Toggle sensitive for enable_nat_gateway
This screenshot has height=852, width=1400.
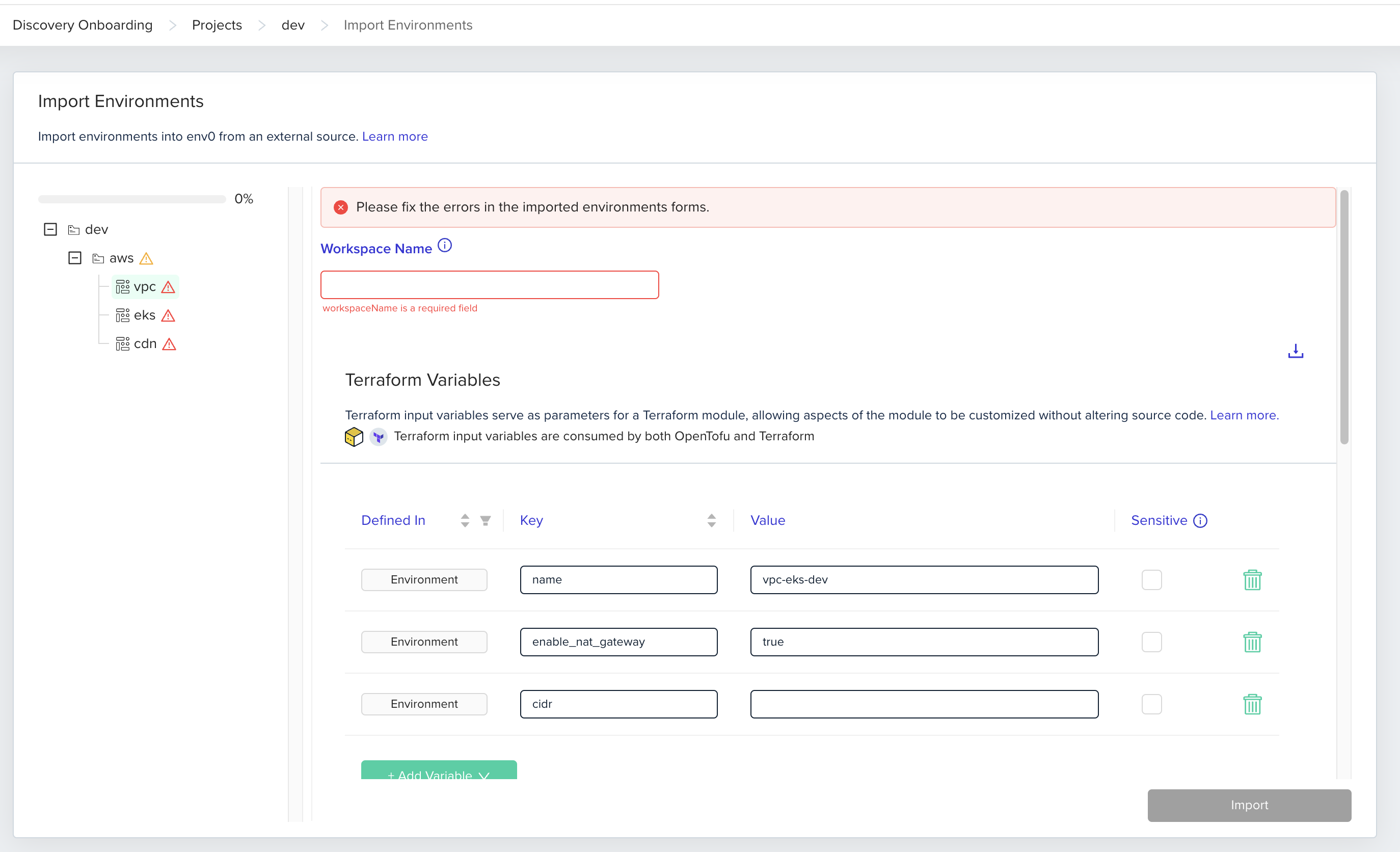(1151, 642)
